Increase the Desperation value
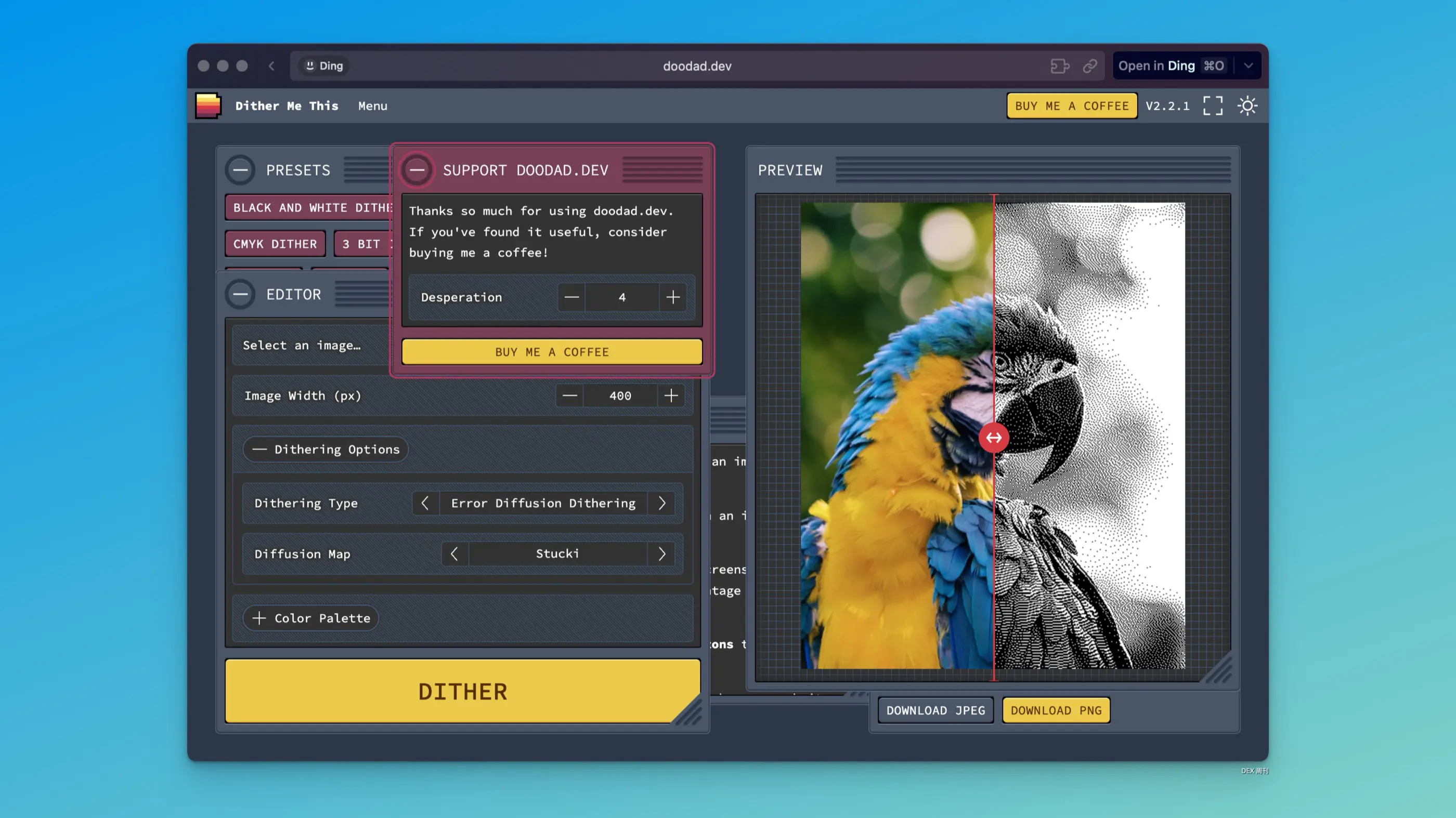The height and width of the screenshot is (818, 1456). [x=672, y=297]
